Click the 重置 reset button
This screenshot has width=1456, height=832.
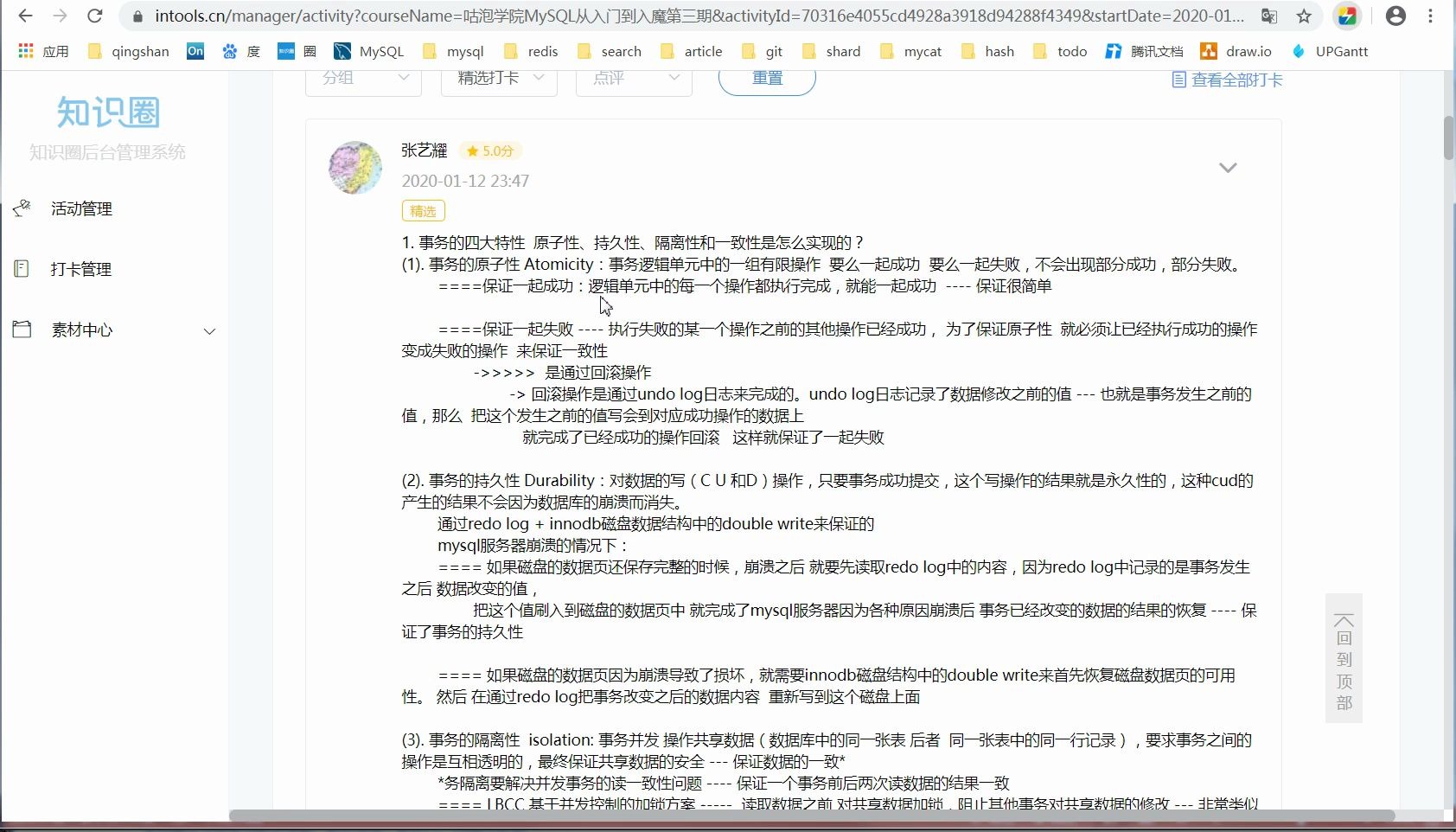pos(766,78)
